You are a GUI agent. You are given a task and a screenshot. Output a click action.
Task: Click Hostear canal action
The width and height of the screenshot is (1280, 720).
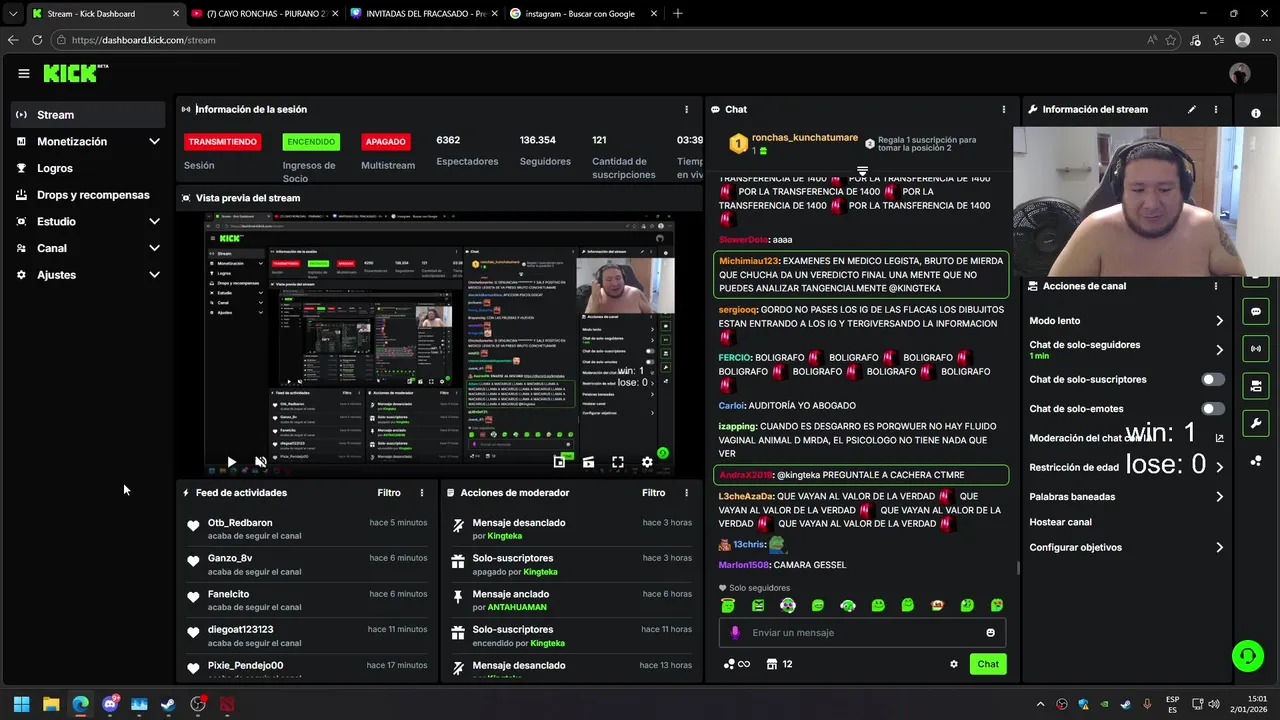pyautogui.click(x=1060, y=522)
